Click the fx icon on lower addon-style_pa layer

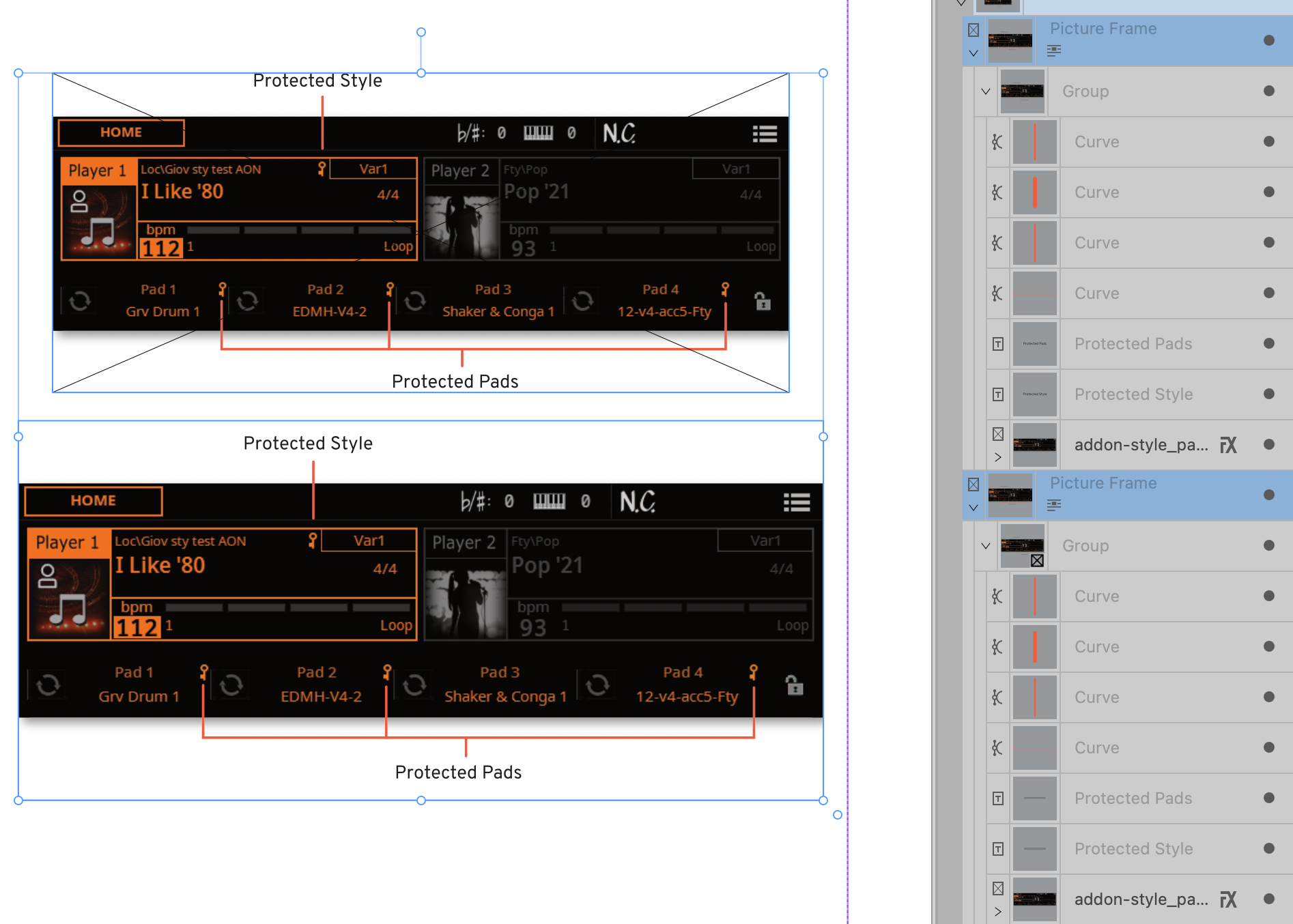click(1228, 899)
